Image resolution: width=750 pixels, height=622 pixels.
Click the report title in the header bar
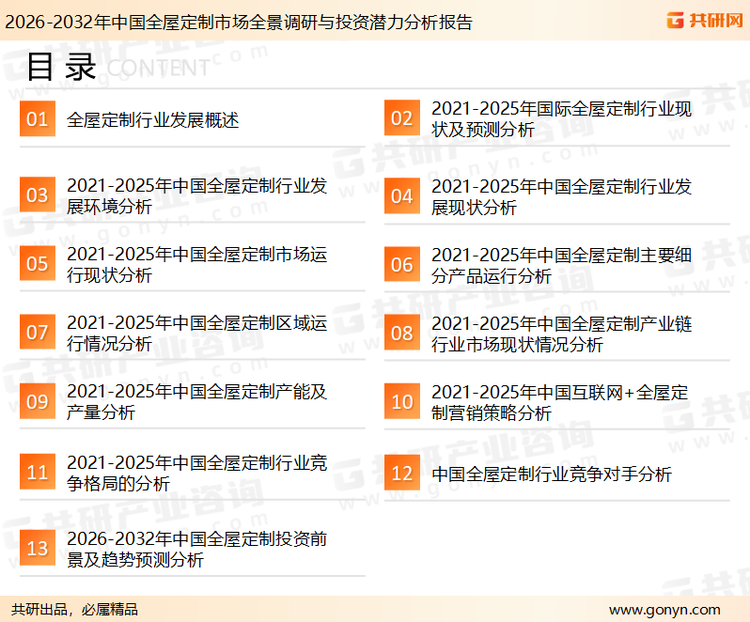coord(238,22)
